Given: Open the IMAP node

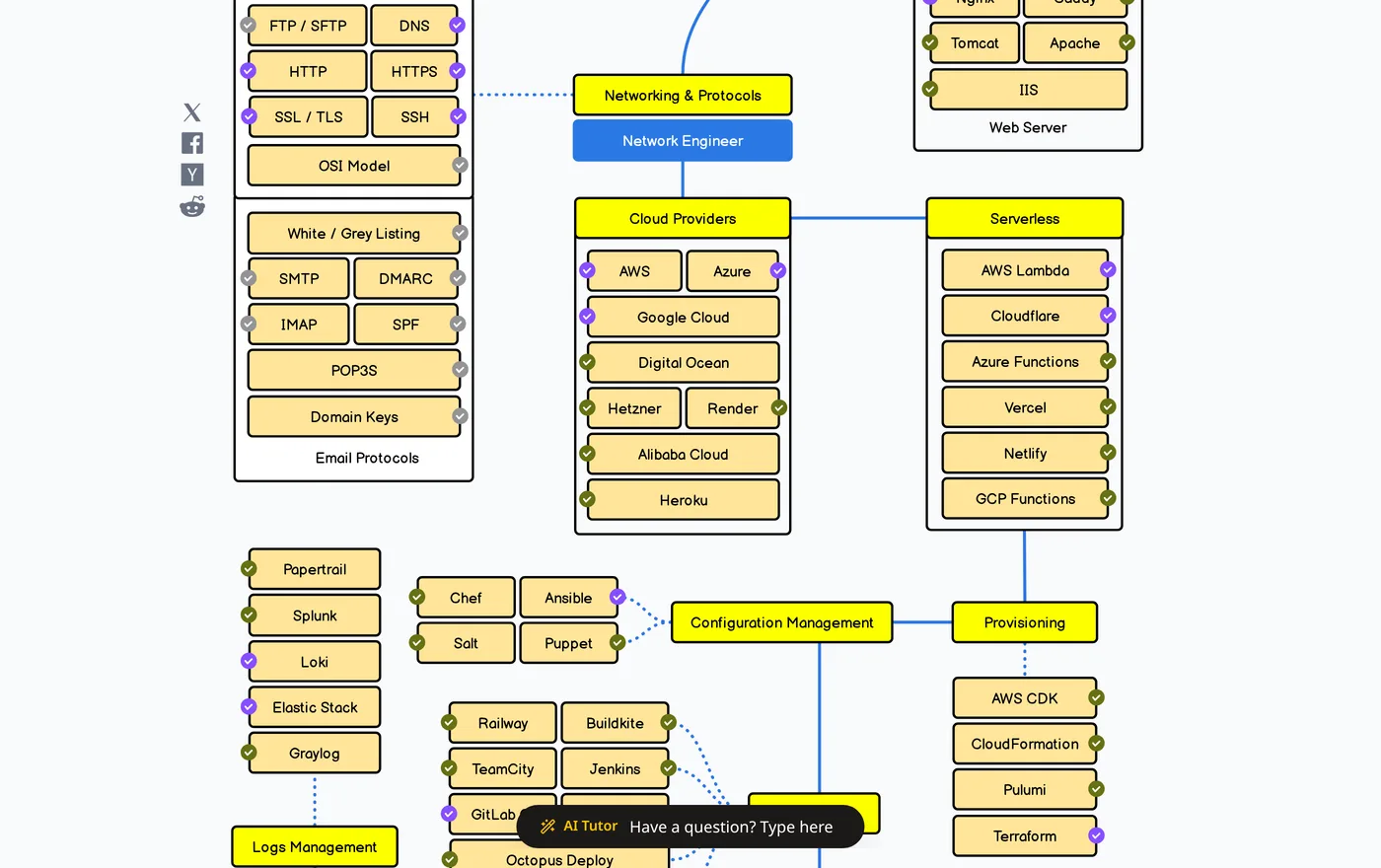Looking at the screenshot, I should point(299,325).
